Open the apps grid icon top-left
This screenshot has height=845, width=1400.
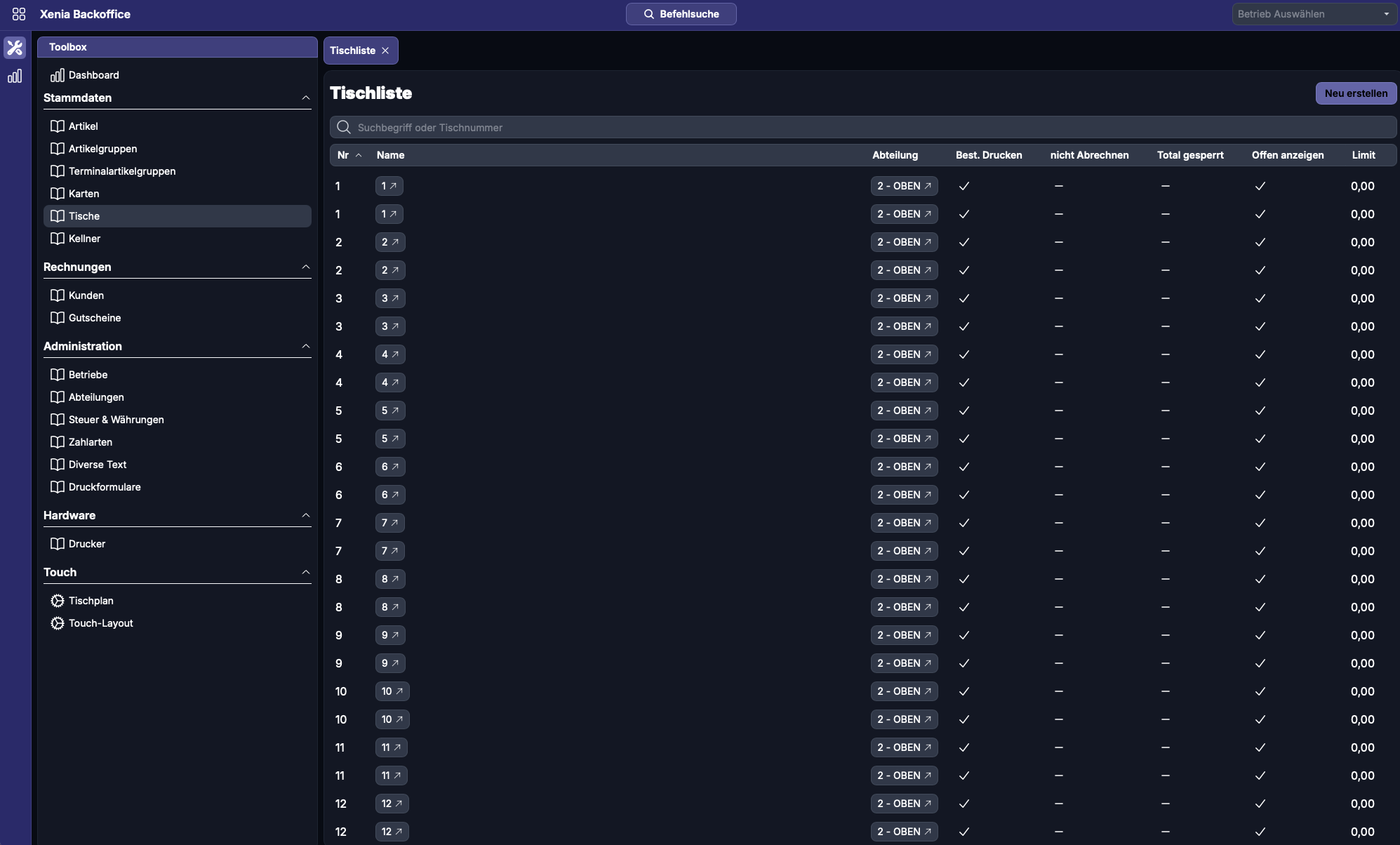coord(19,14)
